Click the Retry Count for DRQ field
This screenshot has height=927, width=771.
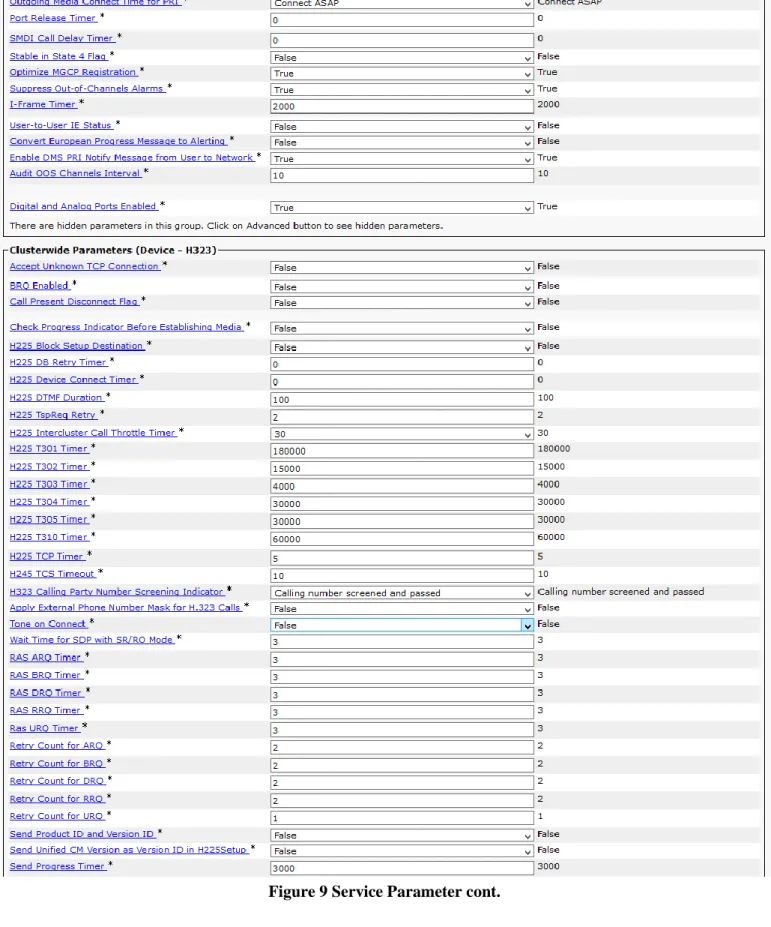402,783
